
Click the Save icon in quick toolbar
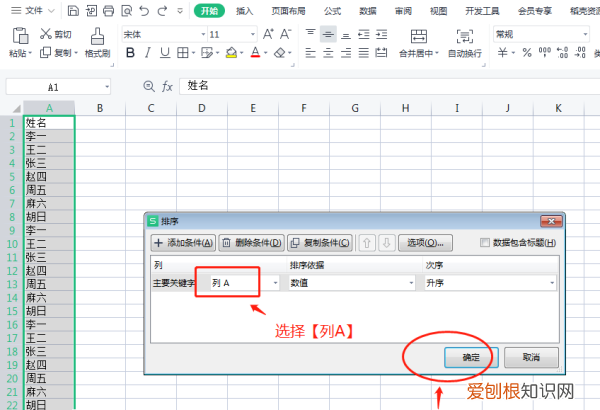point(73,11)
